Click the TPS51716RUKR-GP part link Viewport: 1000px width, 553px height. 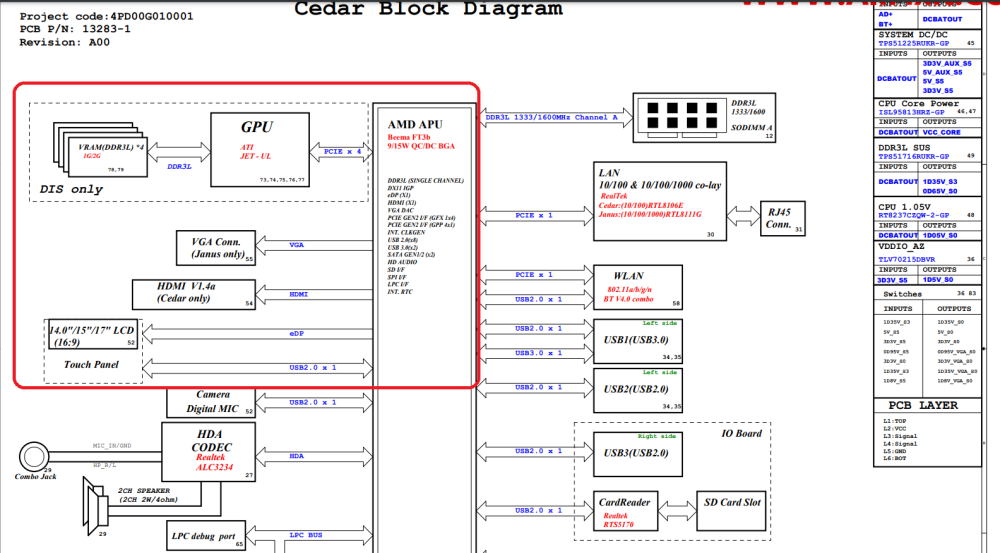(913, 157)
